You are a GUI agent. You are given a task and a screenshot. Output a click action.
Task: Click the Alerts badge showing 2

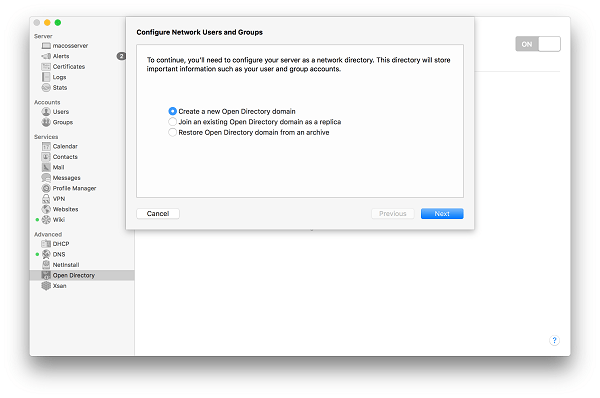click(121, 56)
